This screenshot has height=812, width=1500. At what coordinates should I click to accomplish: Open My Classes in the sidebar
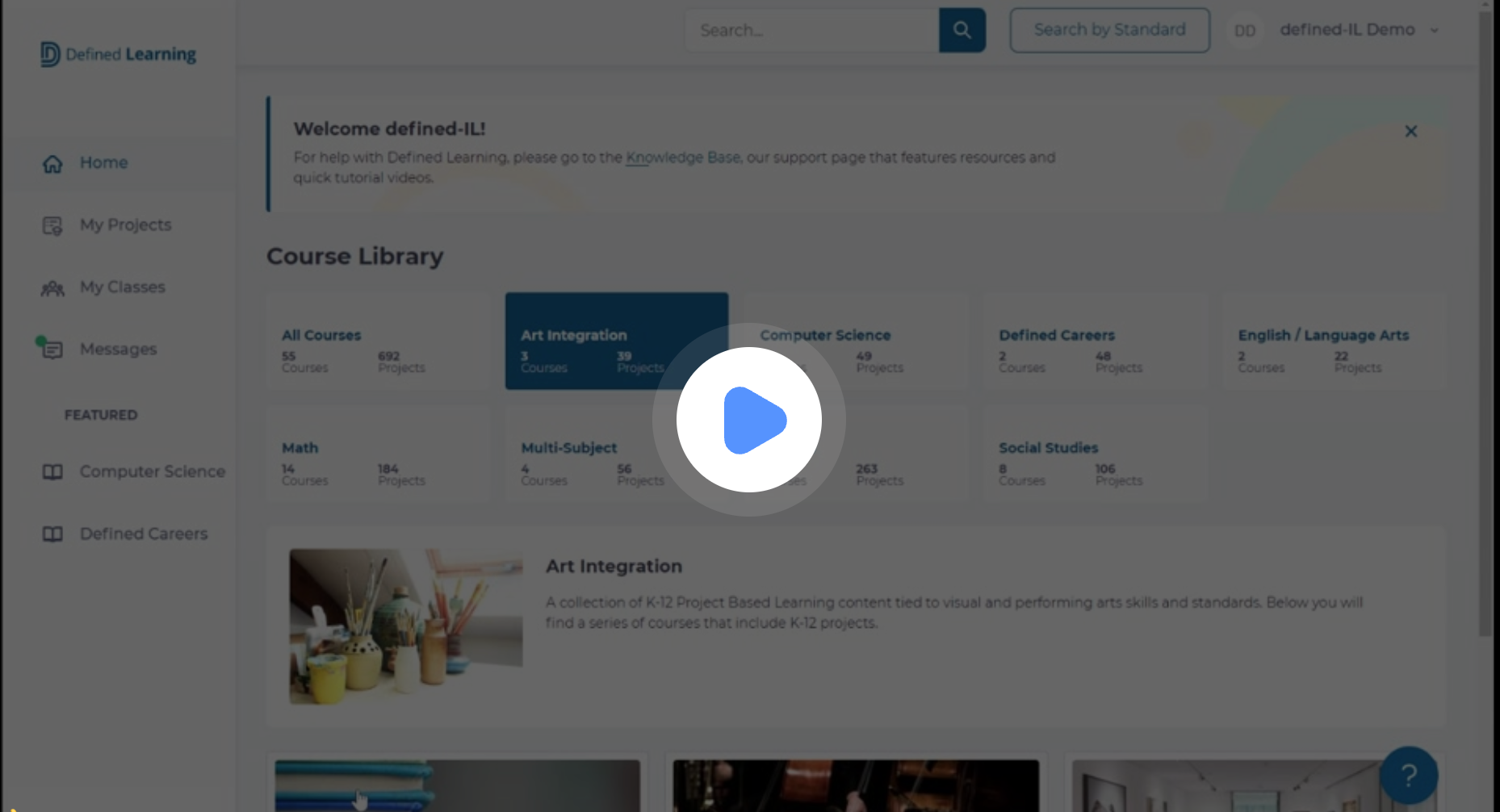click(x=122, y=287)
